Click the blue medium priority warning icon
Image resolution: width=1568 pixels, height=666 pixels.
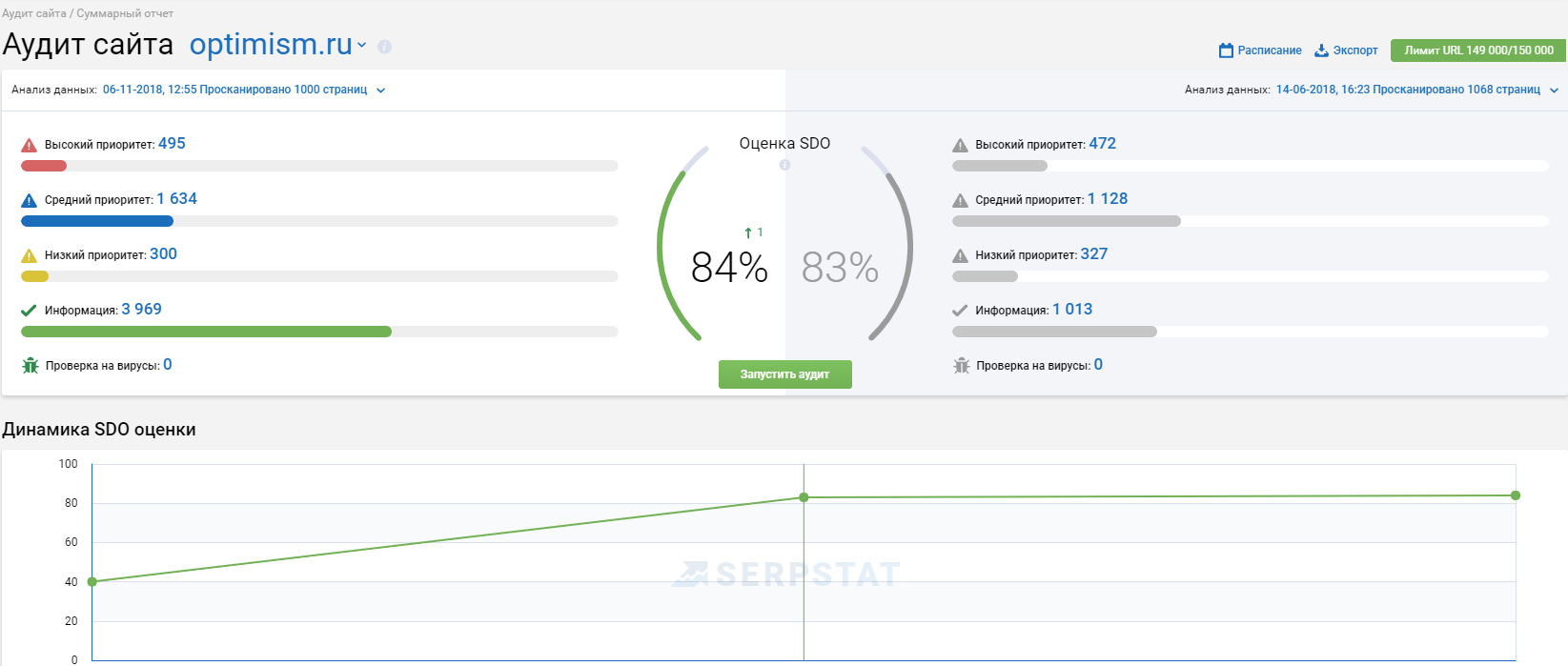coord(29,200)
